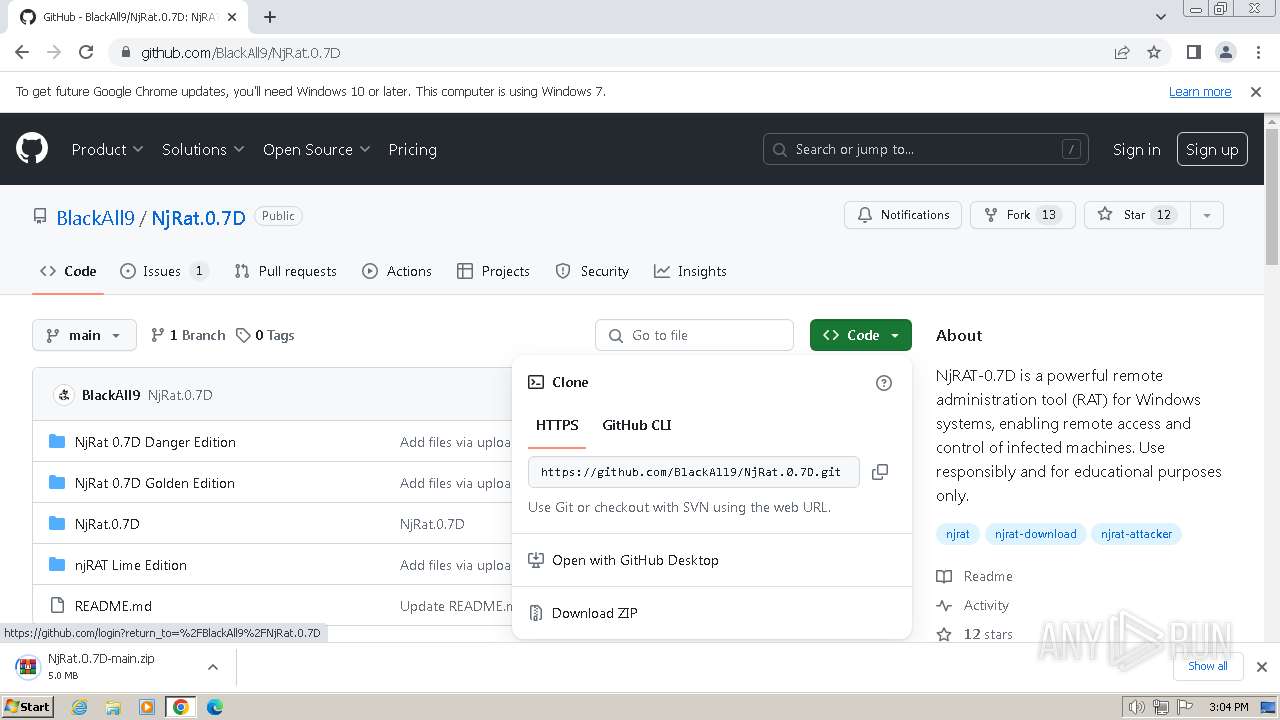The image size is (1280, 720).
Task: Open the Insights tab
Action: coord(690,271)
